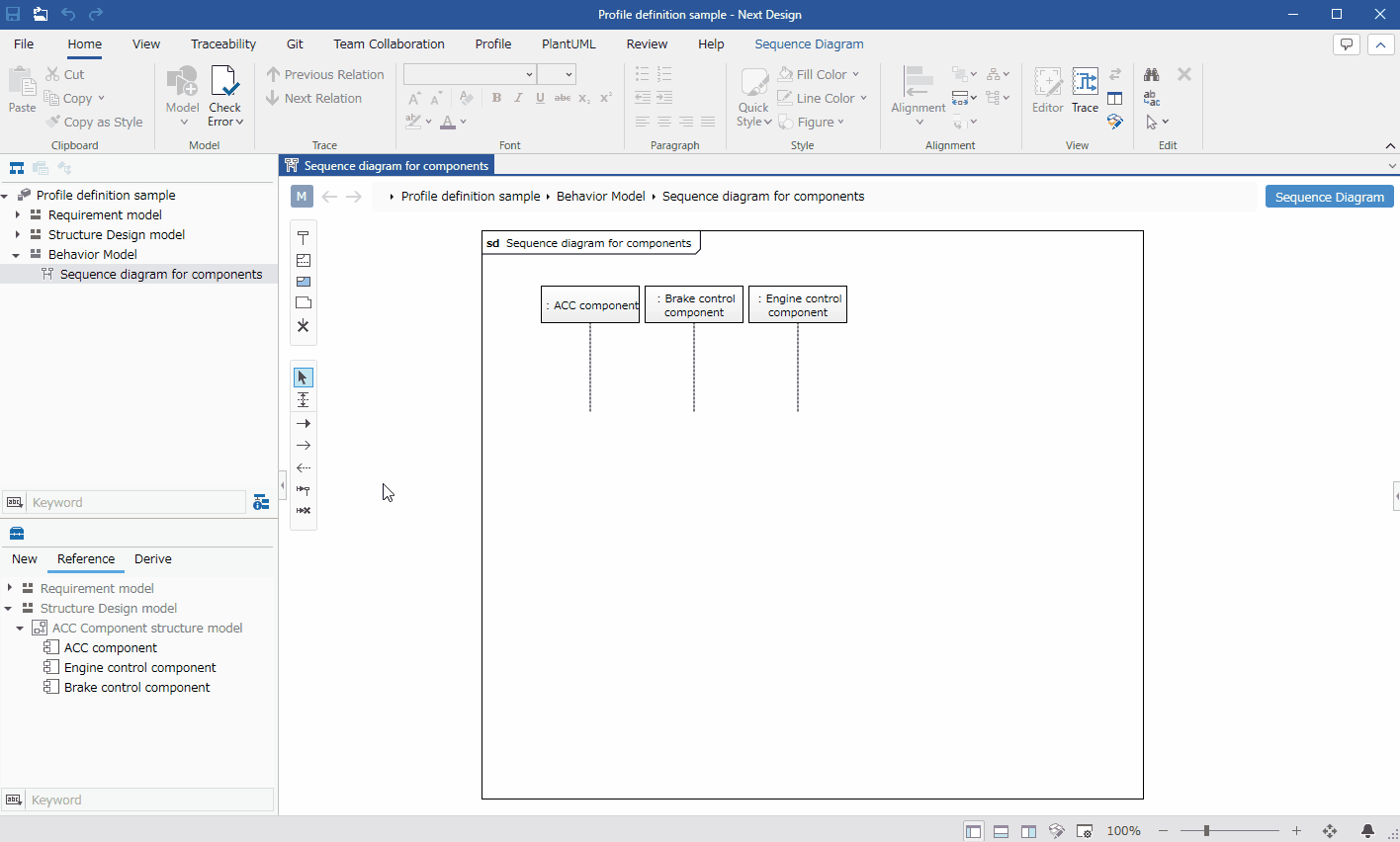The width and height of the screenshot is (1400, 842).
Task: Switch to the PlantUML ribbon tab
Action: pyautogui.click(x=569, y=44)
